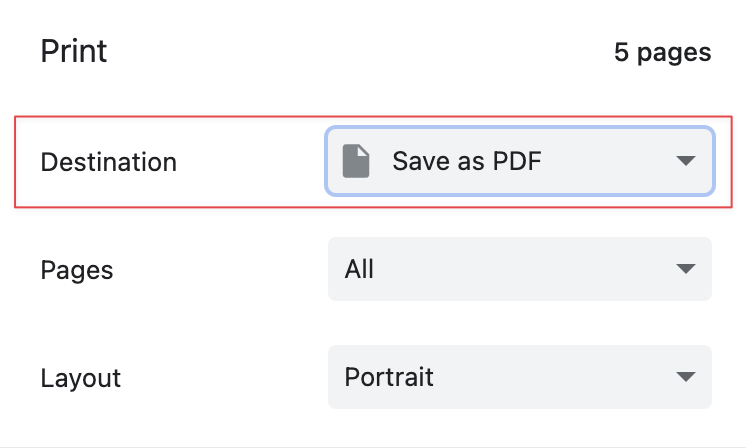Click the space between the PDF icon and its arrow
Screen dimensions: 746x448
click(608, 161)
